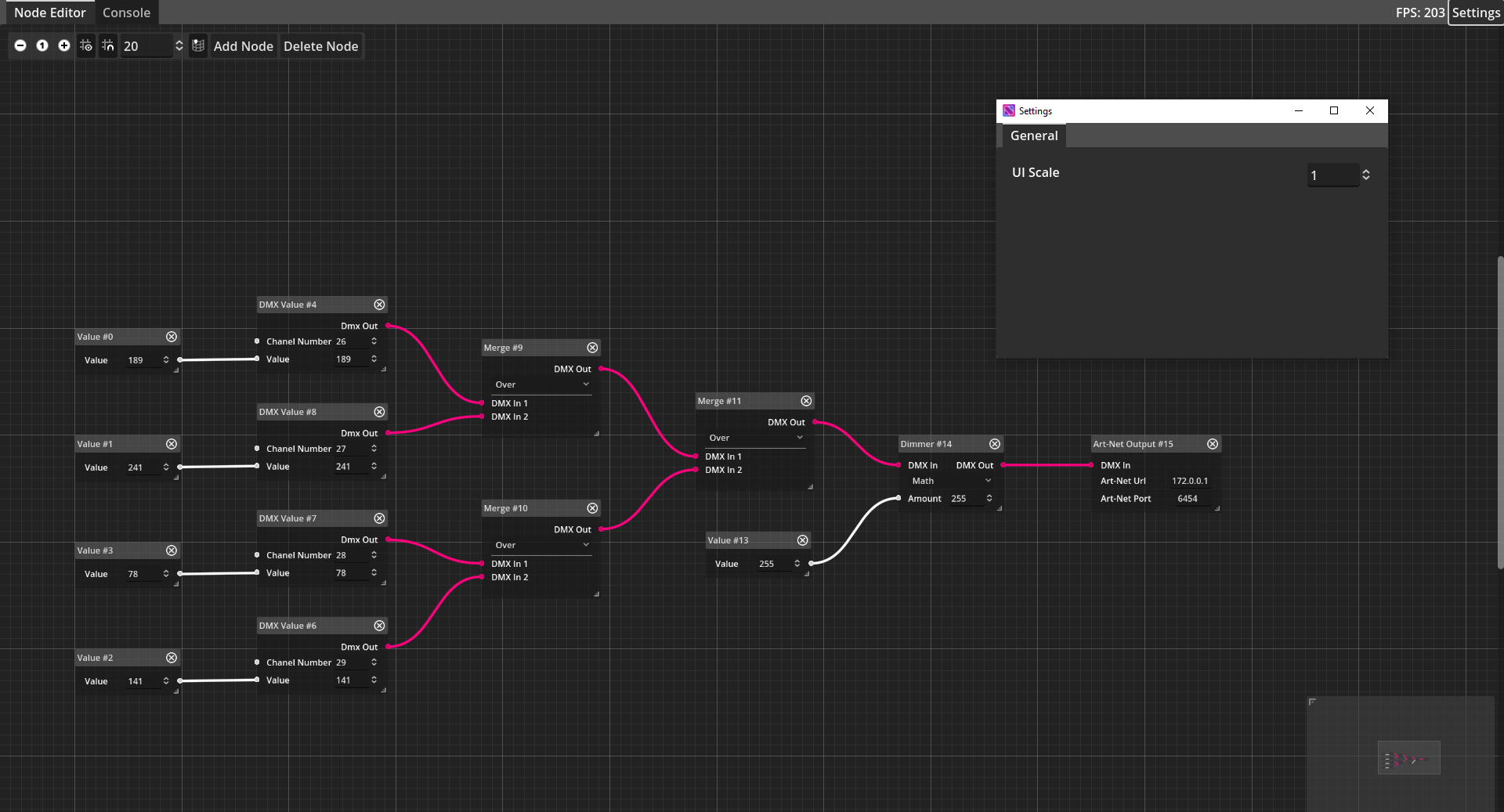Toggle the Chanel Number socket on DMX Value #4
1504x812 pixels.
[256, 341]
